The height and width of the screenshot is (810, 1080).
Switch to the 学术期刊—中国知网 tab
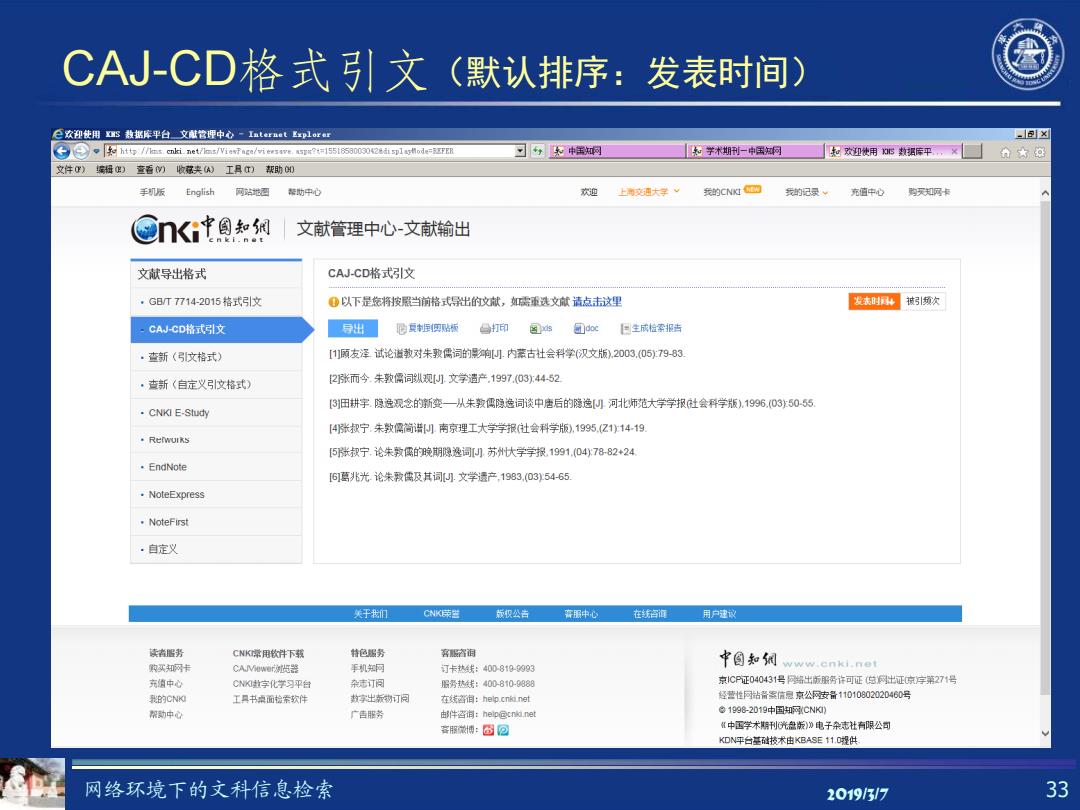point(756,151)
